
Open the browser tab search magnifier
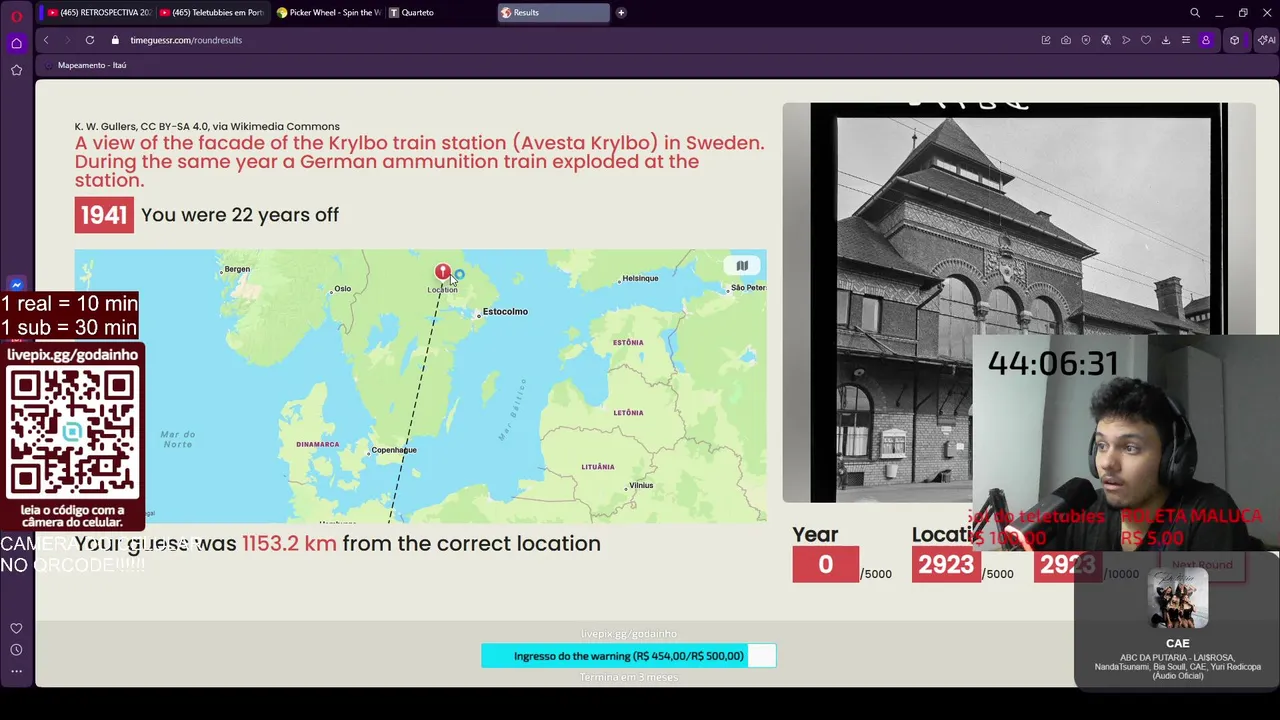1195,13
